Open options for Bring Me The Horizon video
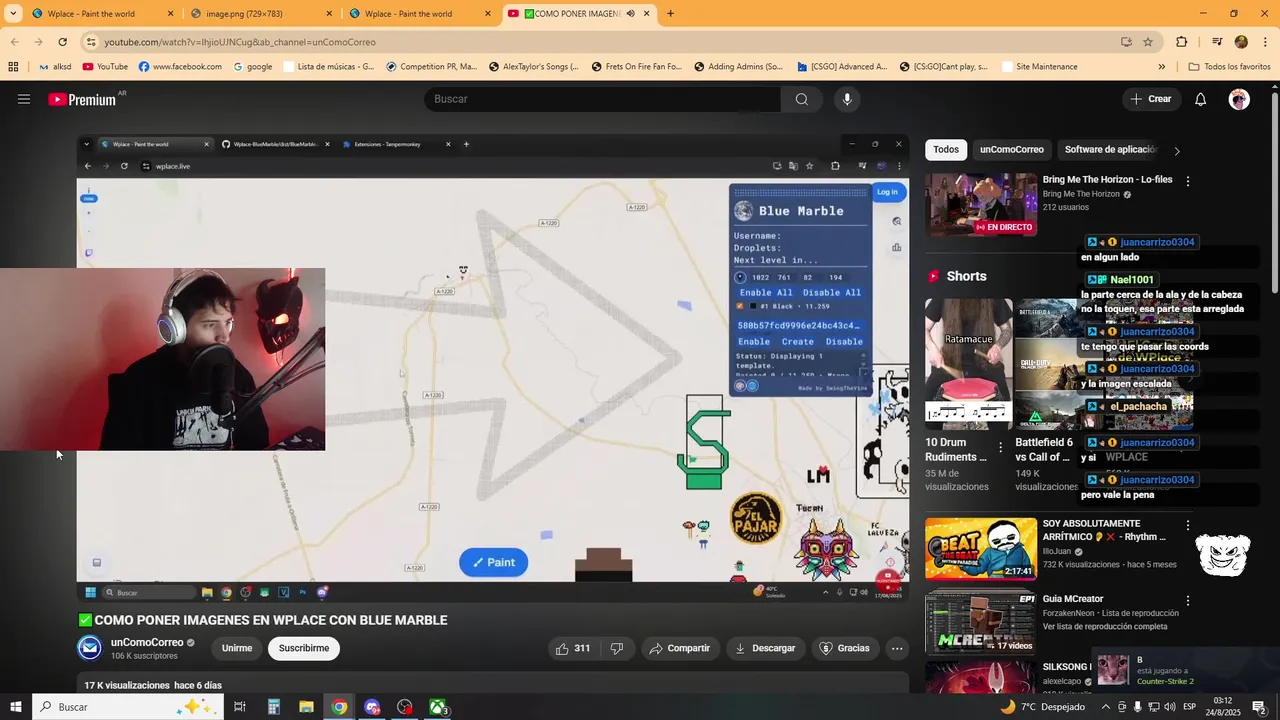 [x=1188, y=181]
